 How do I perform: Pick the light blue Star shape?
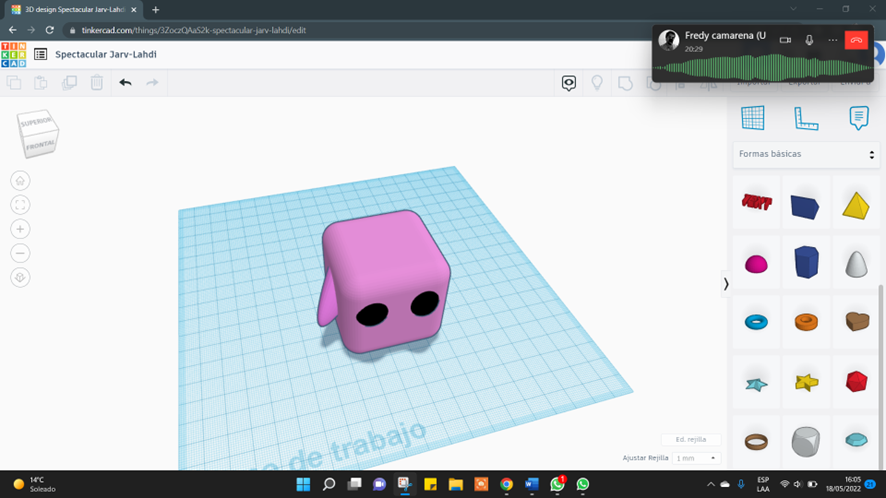756,384
